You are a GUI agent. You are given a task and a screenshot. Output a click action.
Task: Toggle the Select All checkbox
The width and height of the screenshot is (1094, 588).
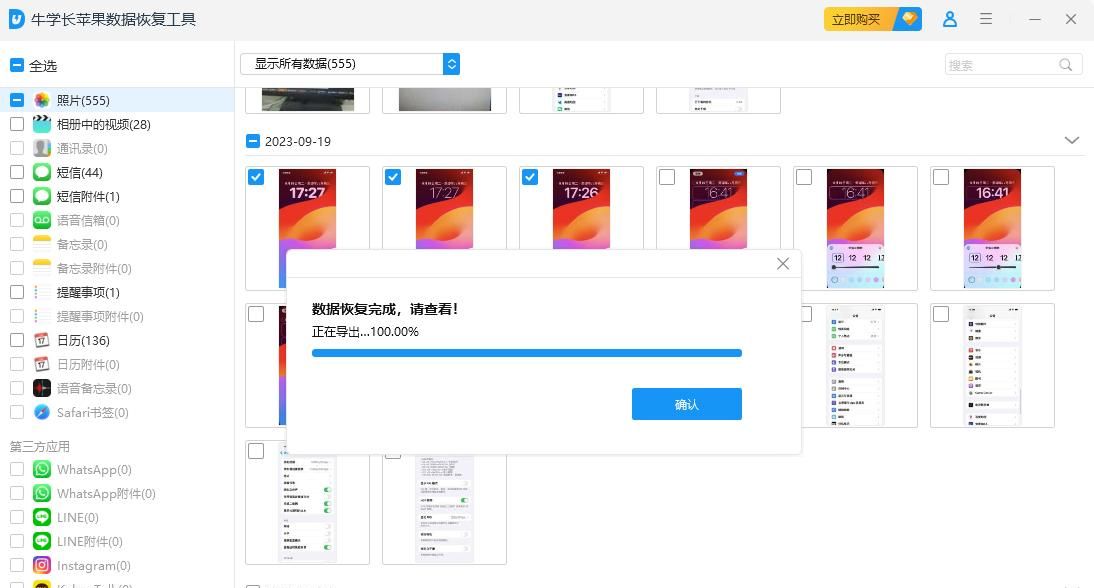[17, 66]
